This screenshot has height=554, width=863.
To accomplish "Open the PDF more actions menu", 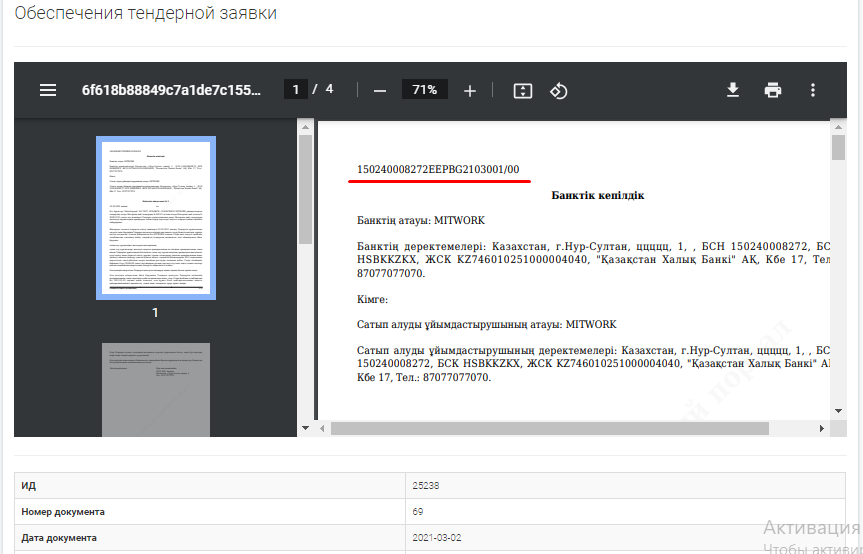I will click(813, 90).
